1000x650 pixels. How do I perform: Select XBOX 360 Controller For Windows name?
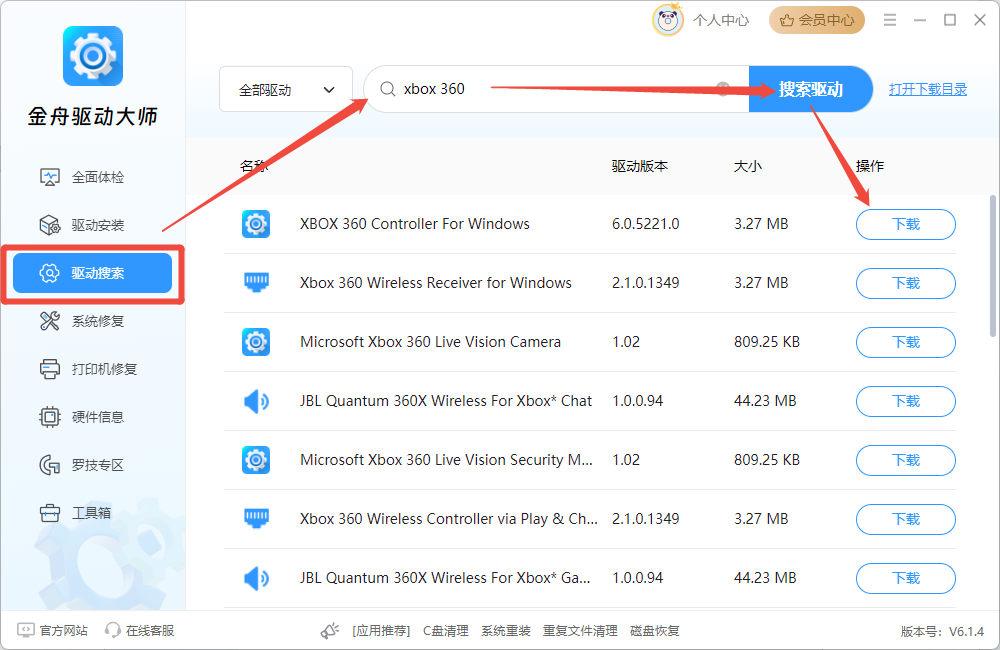[415, 224]
